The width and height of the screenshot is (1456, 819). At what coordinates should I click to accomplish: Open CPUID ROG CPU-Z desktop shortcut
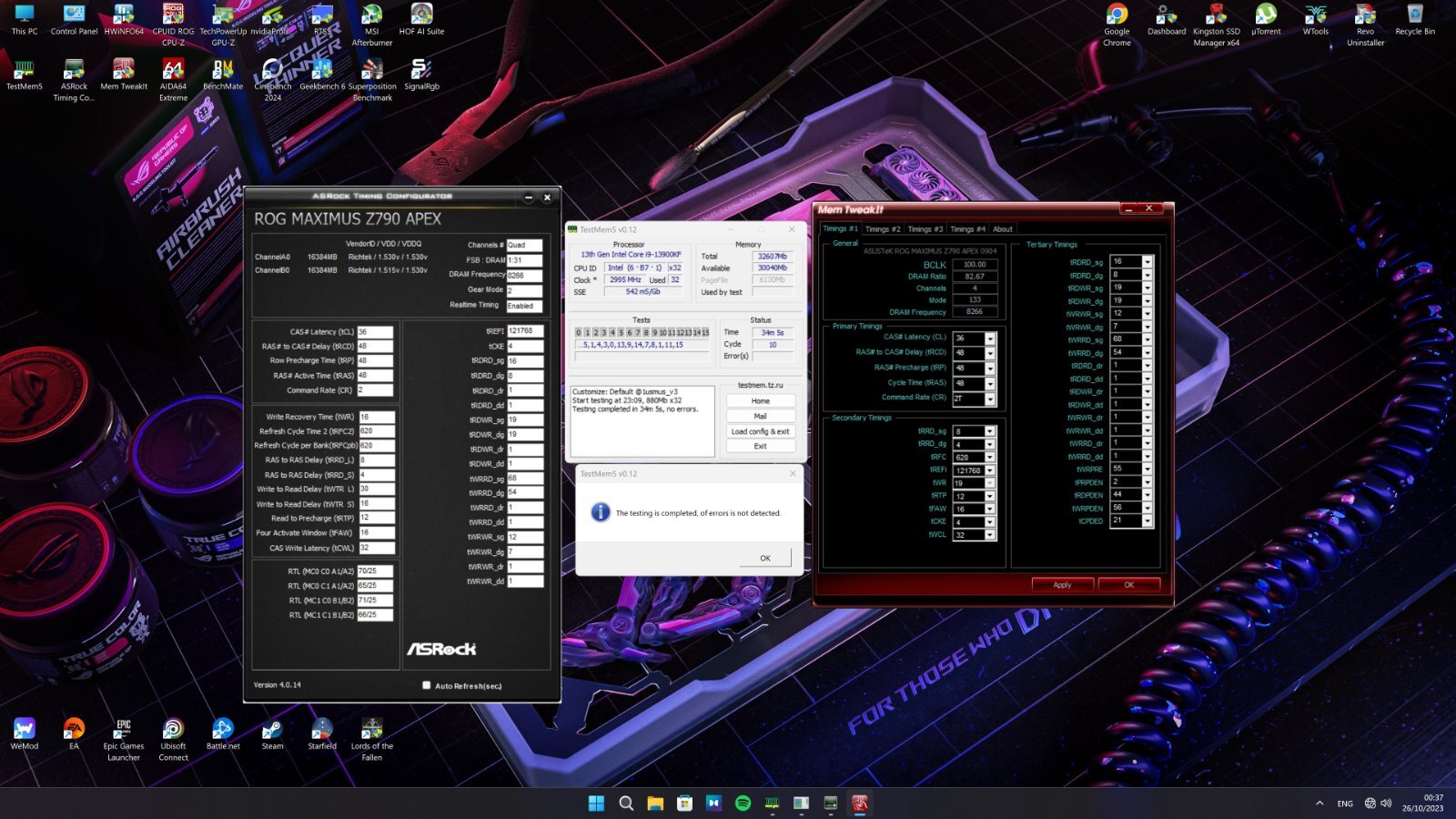173,25
